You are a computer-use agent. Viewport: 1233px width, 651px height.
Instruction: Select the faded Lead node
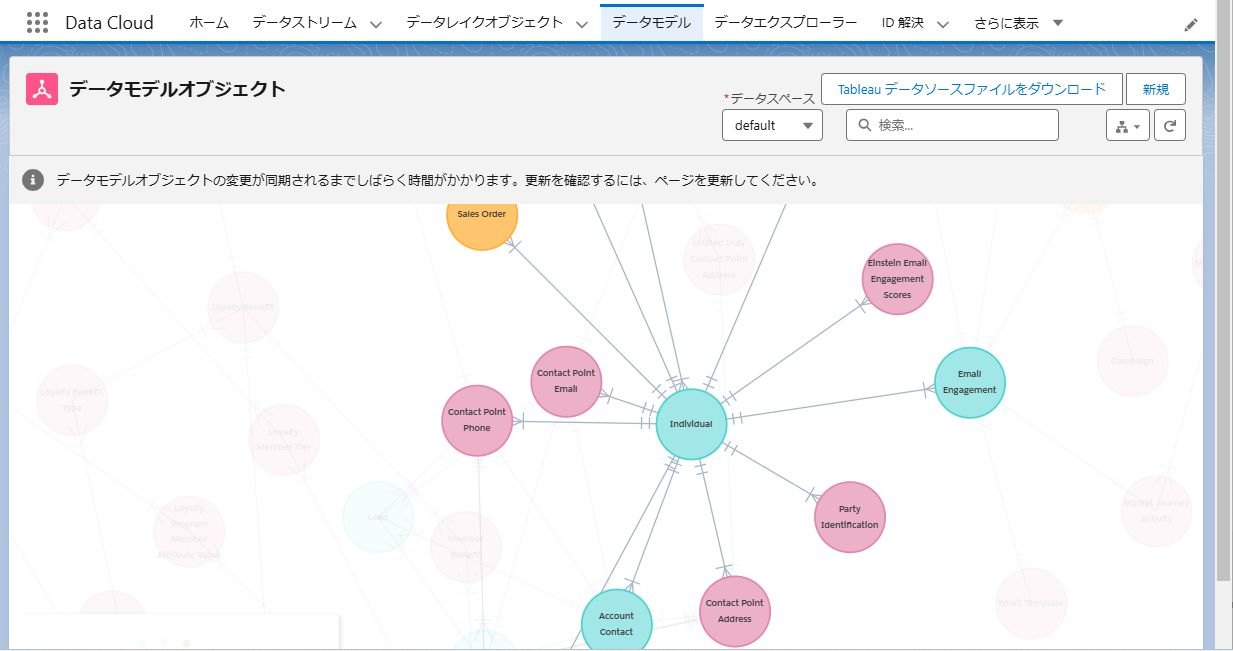coord(378,517)
